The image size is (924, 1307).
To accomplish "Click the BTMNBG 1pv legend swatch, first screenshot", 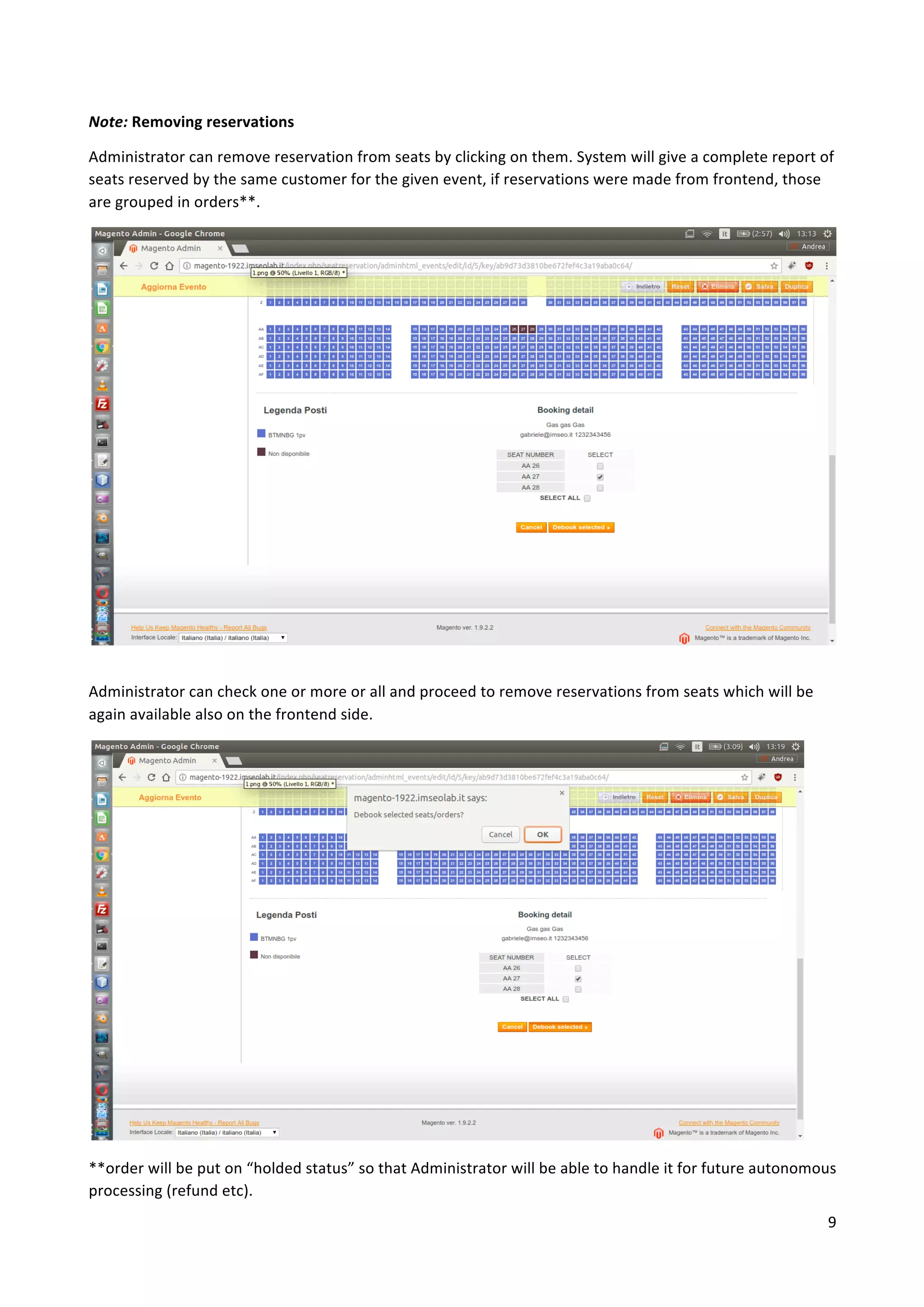I will (x=261, y=434).
